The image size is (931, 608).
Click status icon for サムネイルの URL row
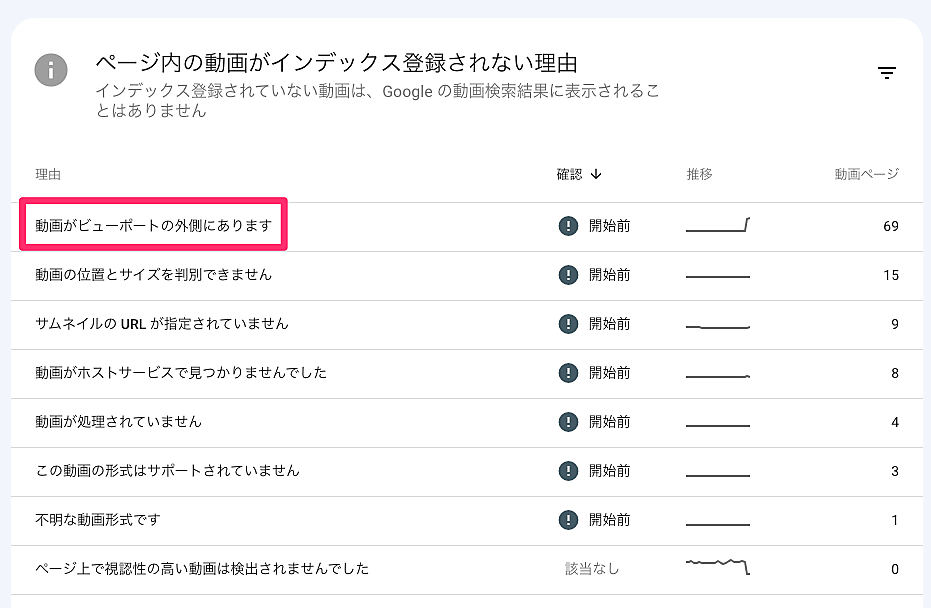click(568, 324)
